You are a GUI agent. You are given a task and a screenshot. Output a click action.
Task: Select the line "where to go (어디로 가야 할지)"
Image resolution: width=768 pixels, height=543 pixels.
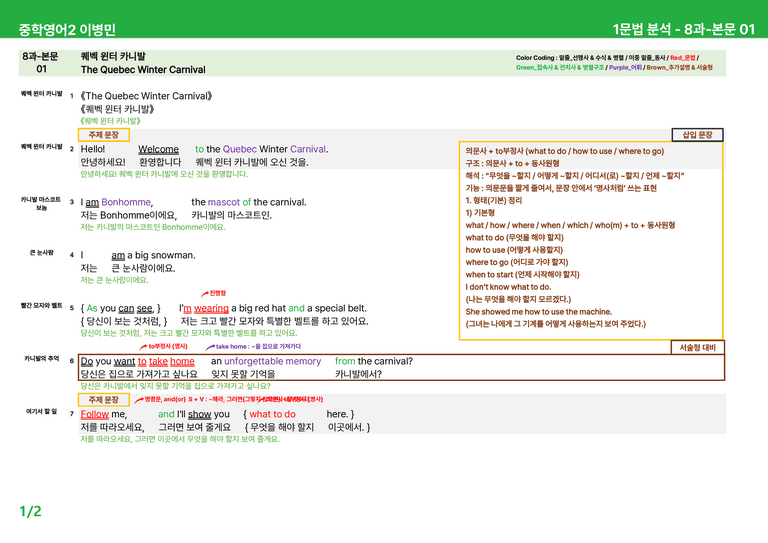point(517,262)
